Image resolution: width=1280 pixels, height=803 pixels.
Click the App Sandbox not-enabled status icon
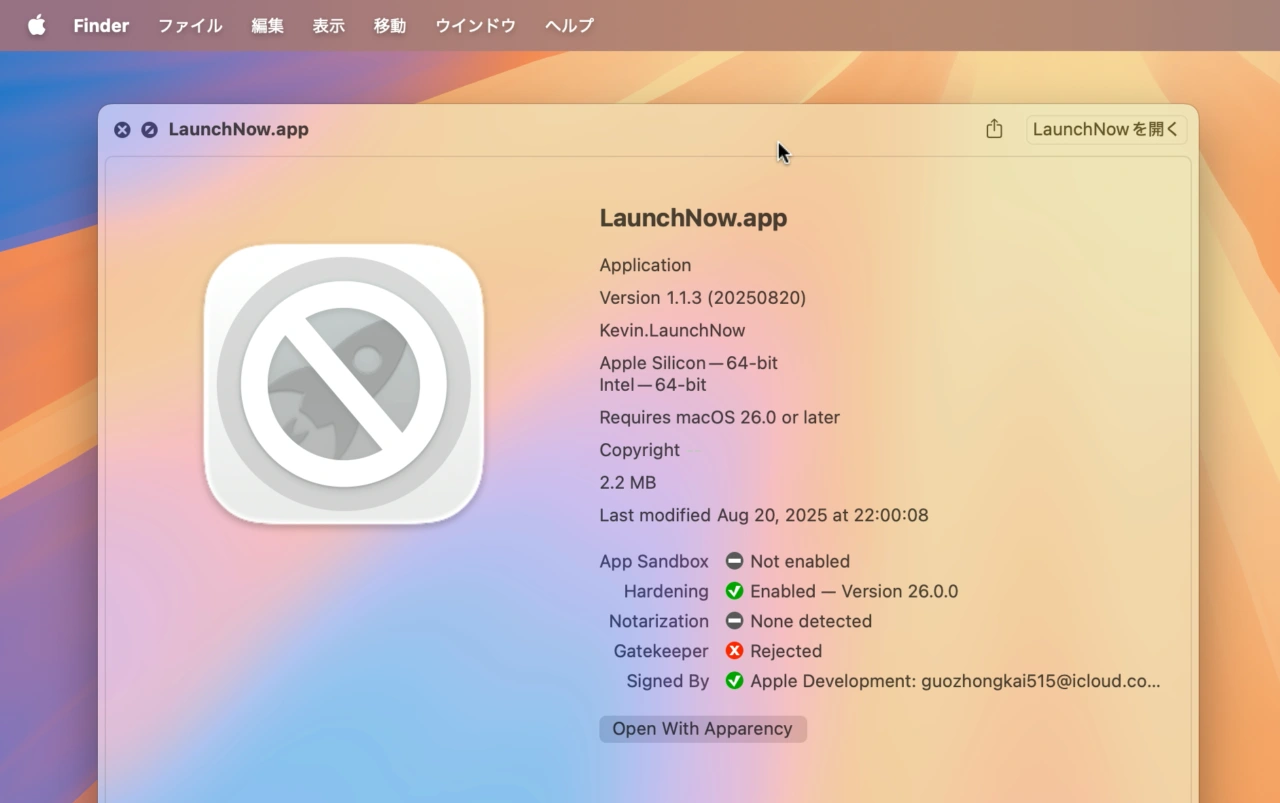click(735, 561)
